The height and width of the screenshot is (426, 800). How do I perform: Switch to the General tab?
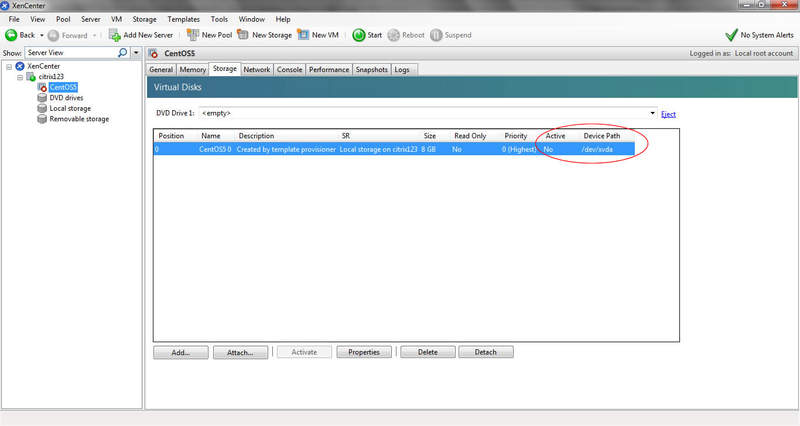pyautogui.click(x=161, y=70)
